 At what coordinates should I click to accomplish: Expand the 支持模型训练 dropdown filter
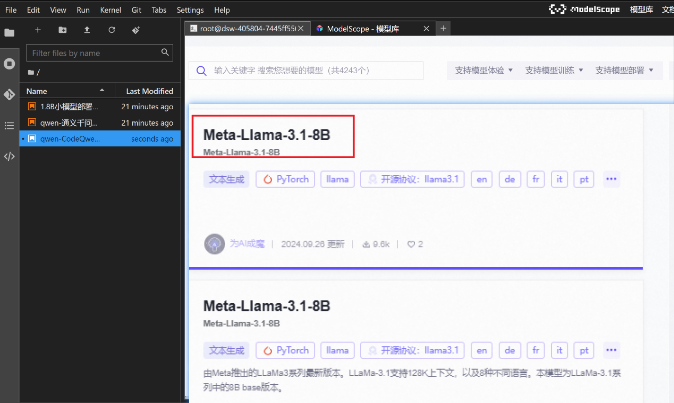click(x=553, y=71)
